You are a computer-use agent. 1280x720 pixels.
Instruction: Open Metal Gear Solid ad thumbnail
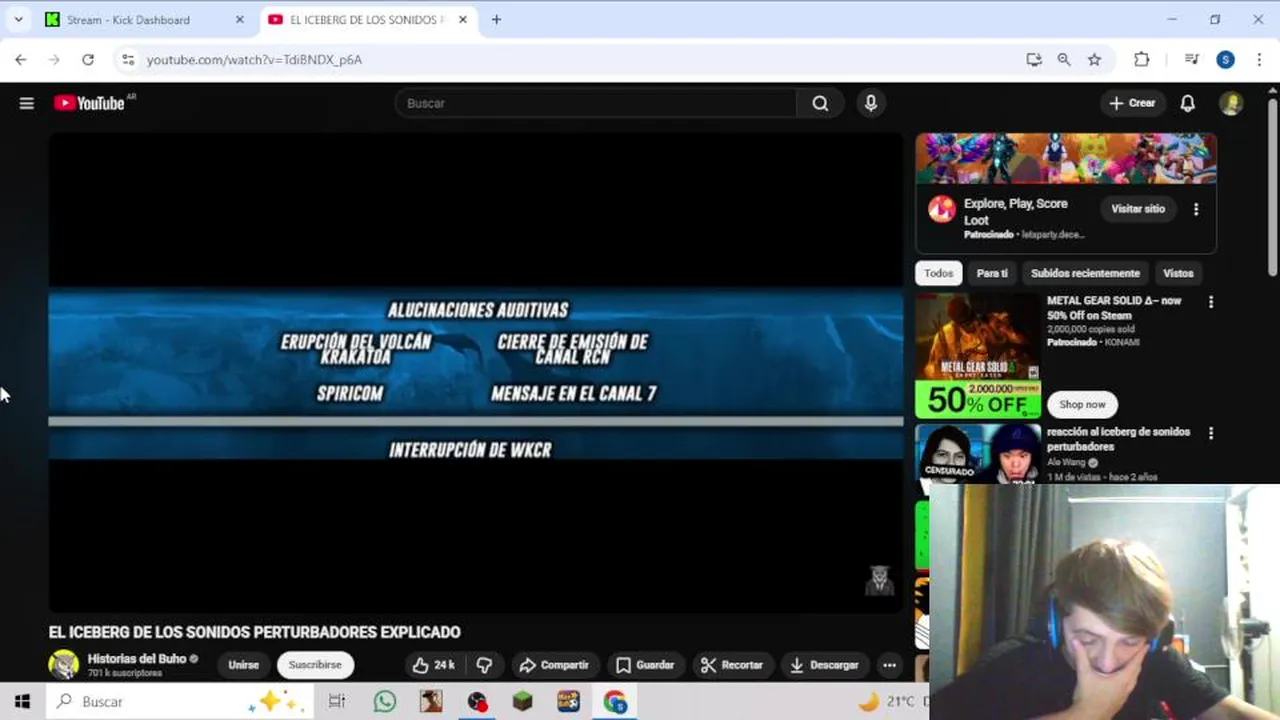click(x=978, y=355)
